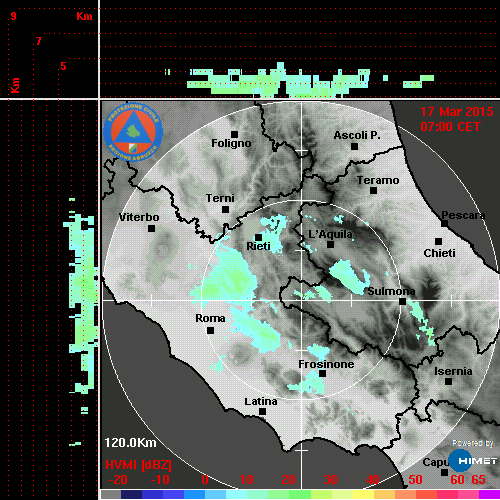
Task: Click the Pescara label
Action: click(x=463, y=215)
